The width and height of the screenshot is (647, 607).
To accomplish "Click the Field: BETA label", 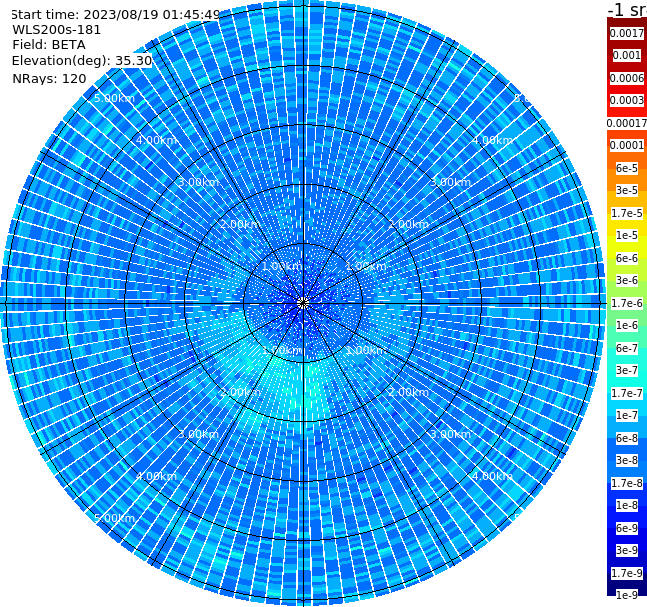I will (49, 45).
